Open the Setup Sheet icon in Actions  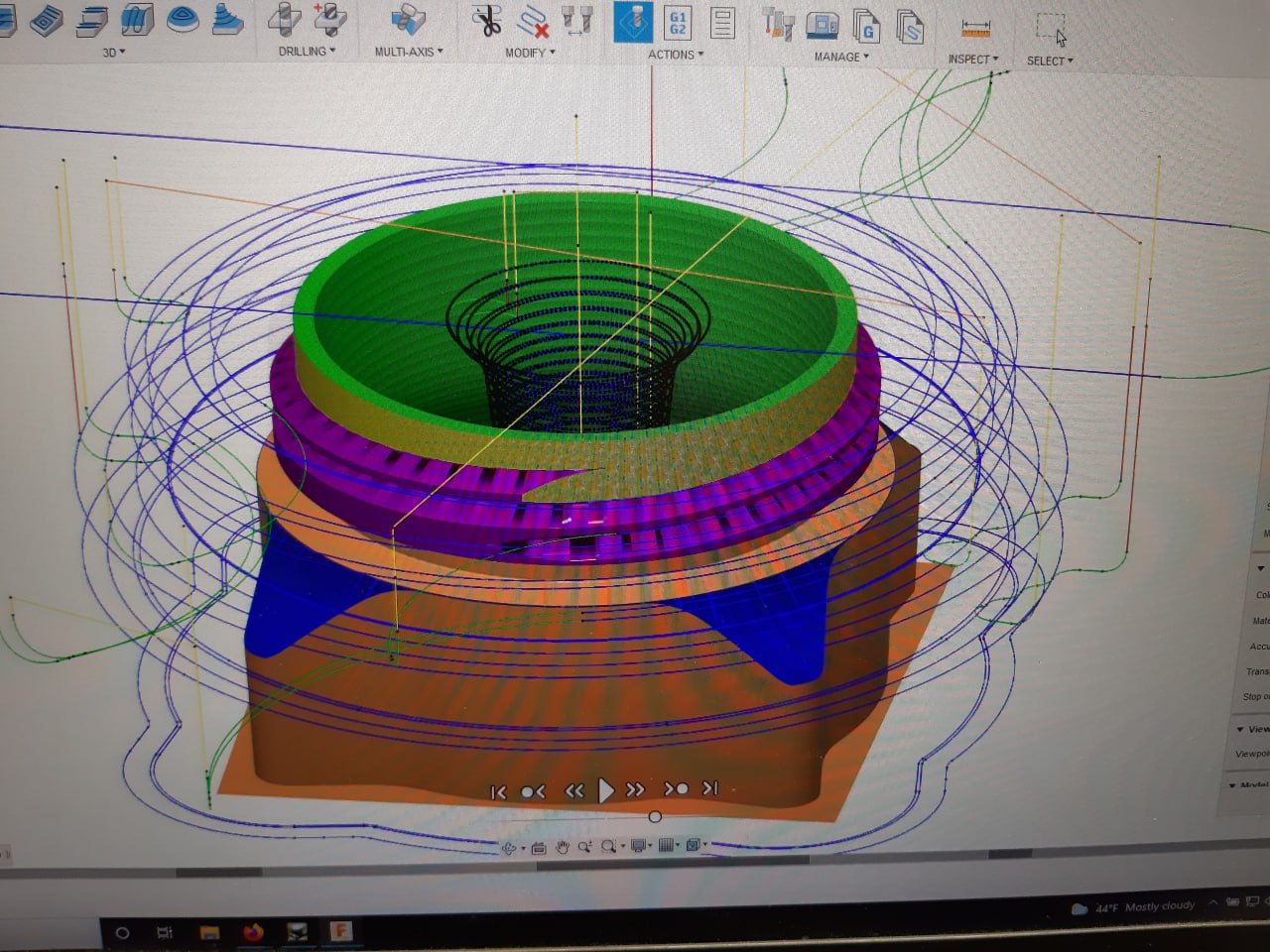722,24
